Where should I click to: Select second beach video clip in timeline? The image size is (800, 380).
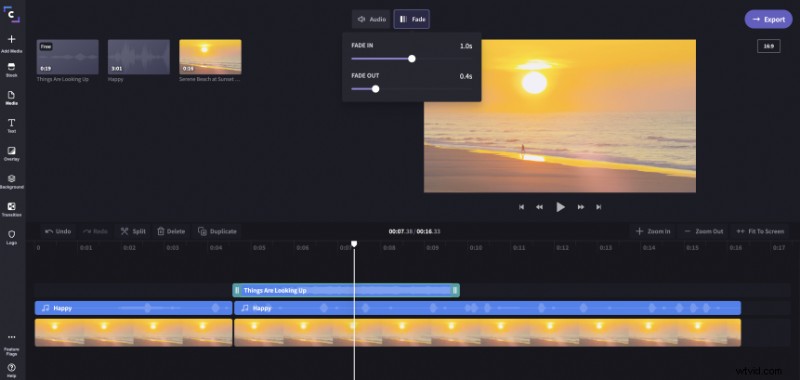pyautogui.click(x=487, y=333)
